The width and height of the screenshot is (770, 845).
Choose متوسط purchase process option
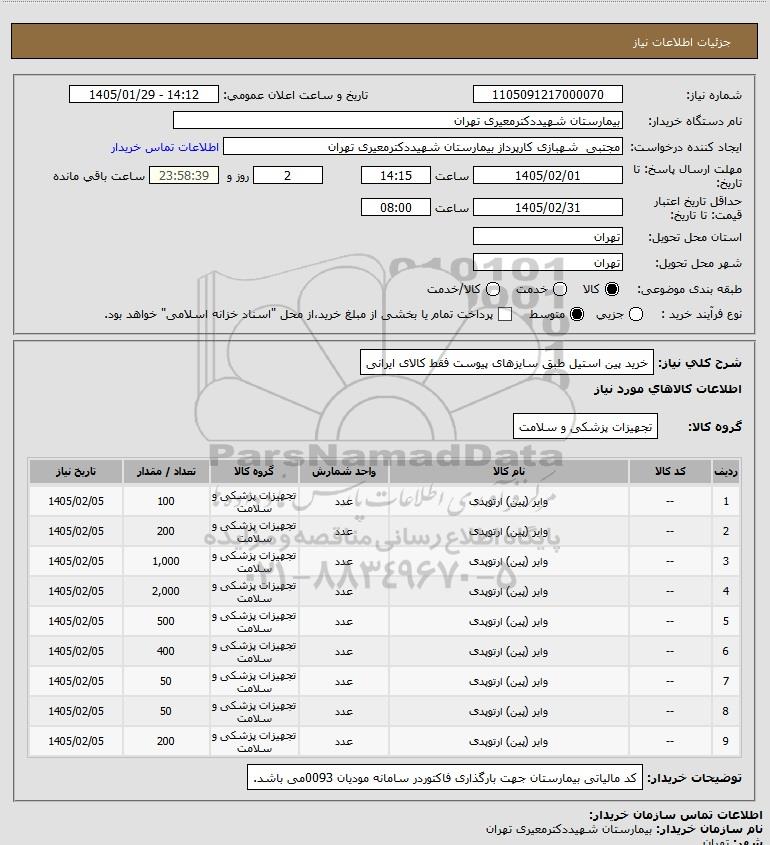pos(577,314)
